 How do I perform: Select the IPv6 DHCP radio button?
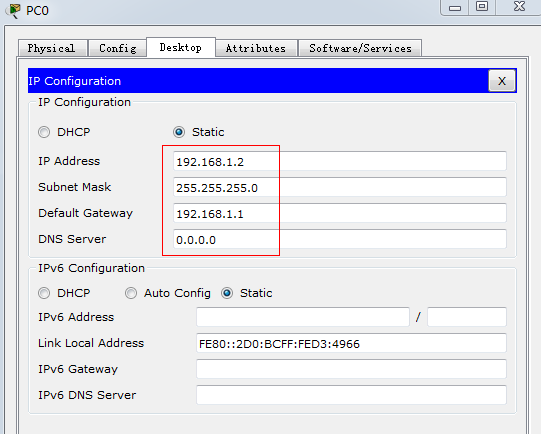(x=44, y=293)
